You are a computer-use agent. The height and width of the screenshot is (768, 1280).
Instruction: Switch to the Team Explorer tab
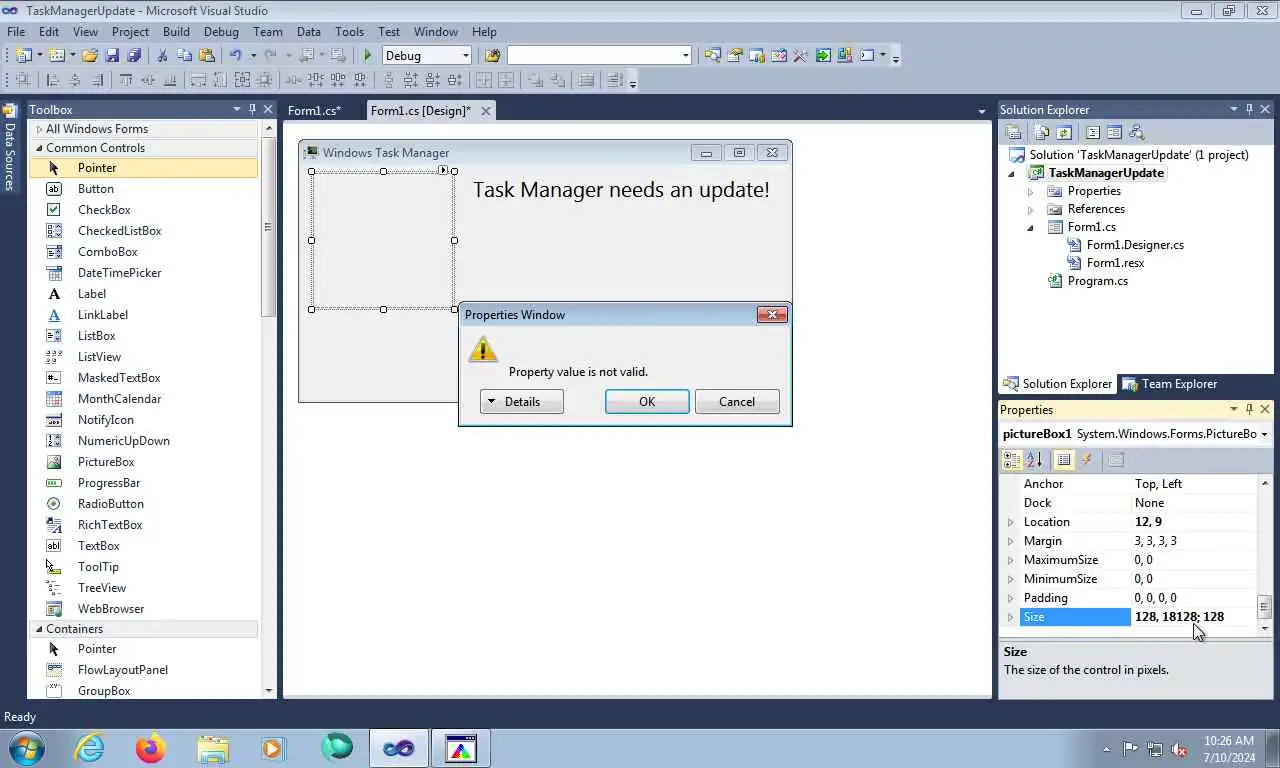coord(1169,384)
